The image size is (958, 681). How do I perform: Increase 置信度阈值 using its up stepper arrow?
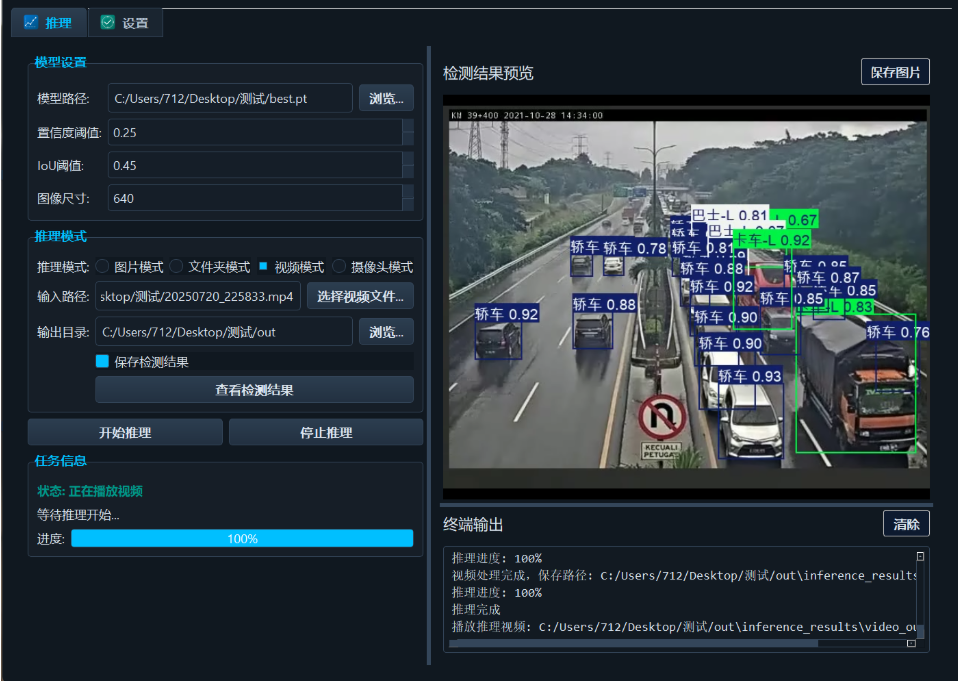coord(406,127)
